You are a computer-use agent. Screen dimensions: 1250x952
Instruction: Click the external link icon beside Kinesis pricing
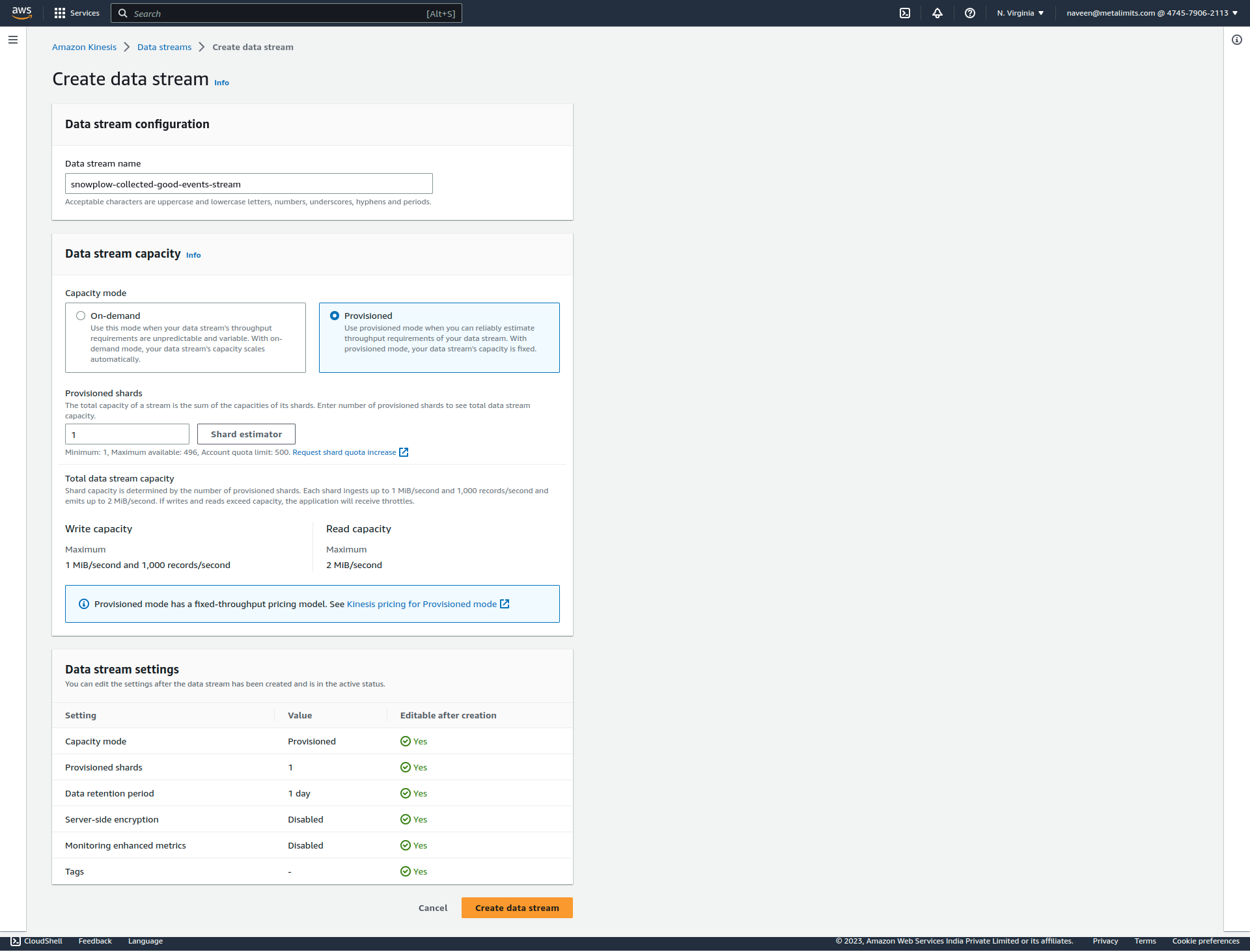(x=505, y=604)
